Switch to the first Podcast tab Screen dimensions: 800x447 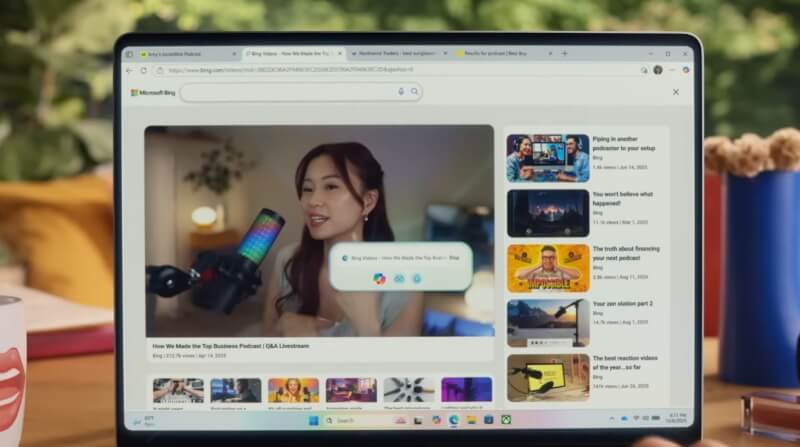(x=183, y=53)
